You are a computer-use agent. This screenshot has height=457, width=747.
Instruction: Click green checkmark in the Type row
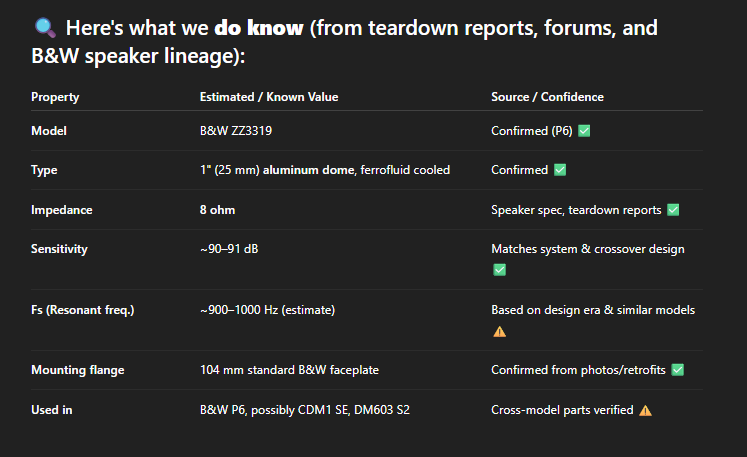560,170
